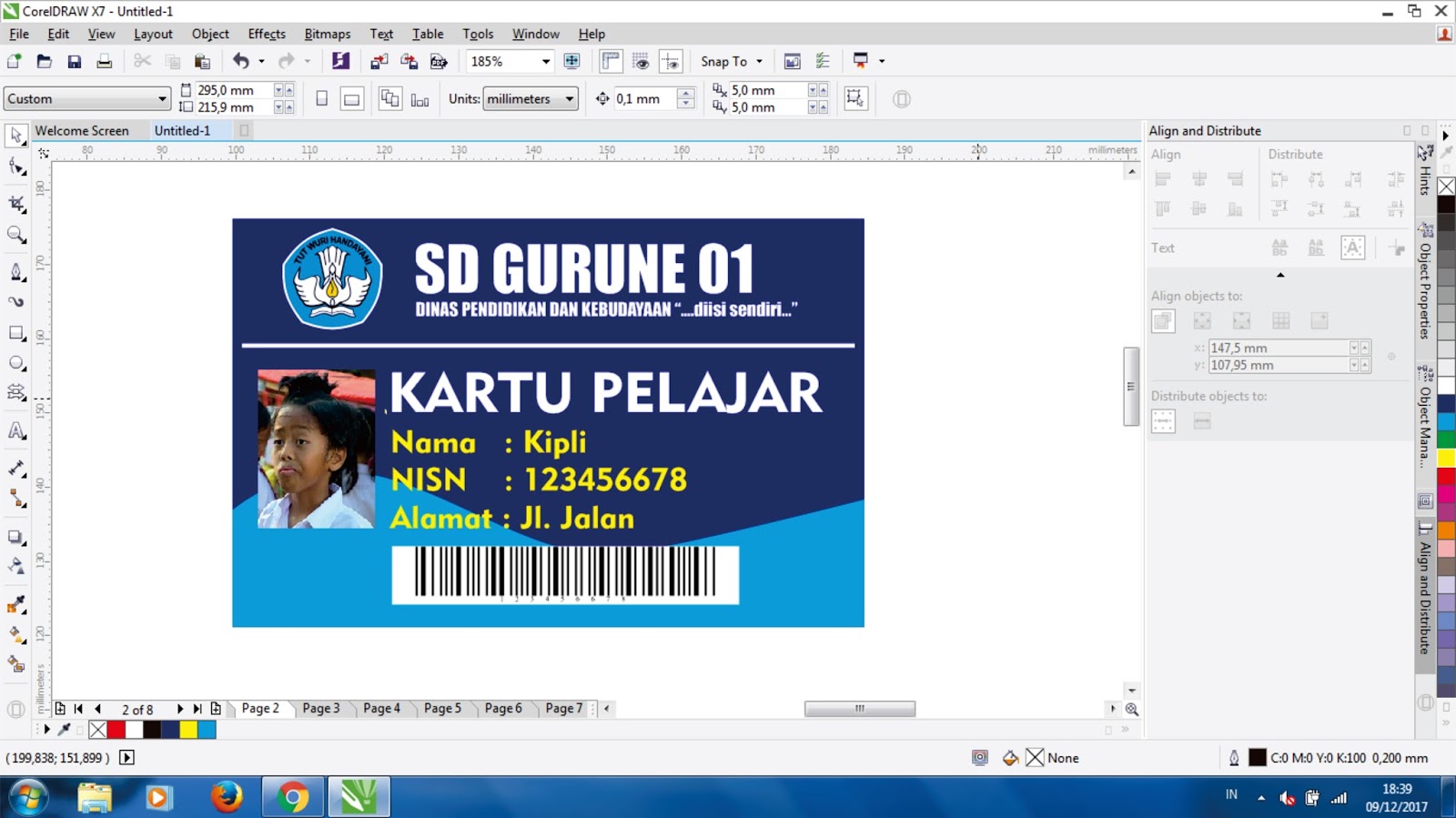Select the yellow swatch in document palette

188,730
